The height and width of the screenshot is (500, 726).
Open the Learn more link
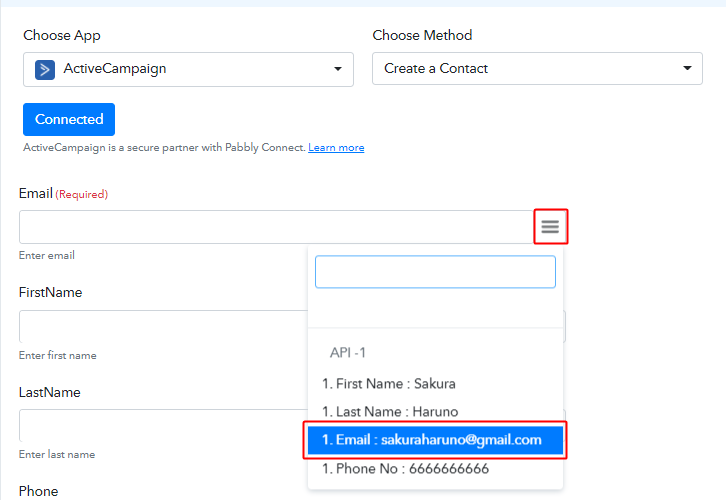tap(336, 148)
